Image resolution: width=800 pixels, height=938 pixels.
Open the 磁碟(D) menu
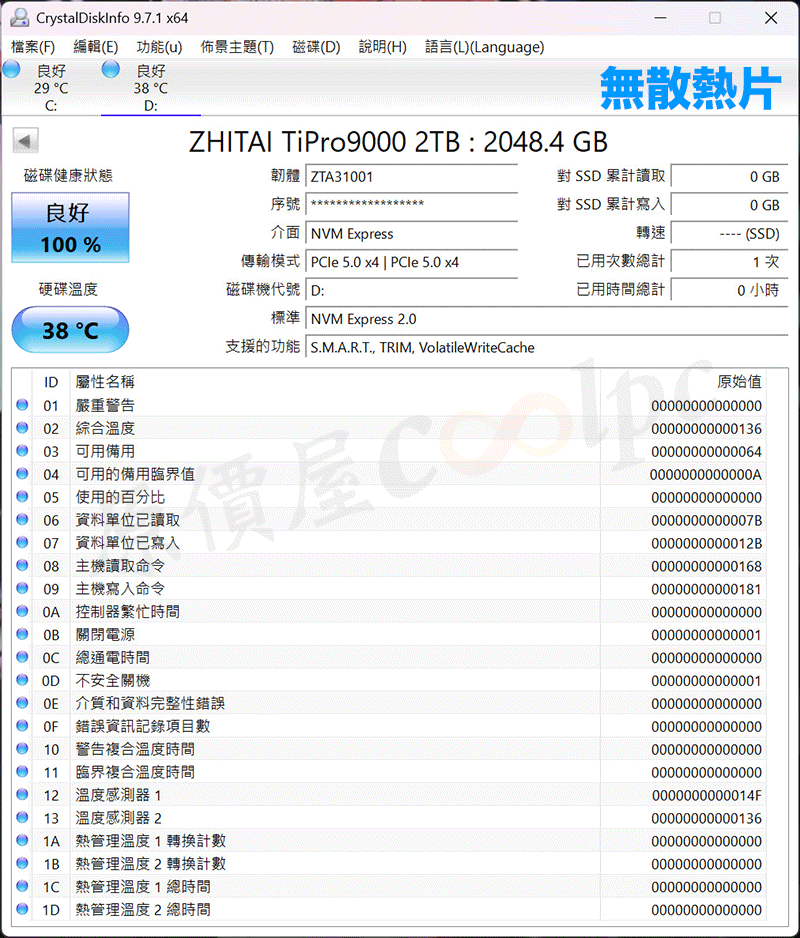(x=316, y=47)
